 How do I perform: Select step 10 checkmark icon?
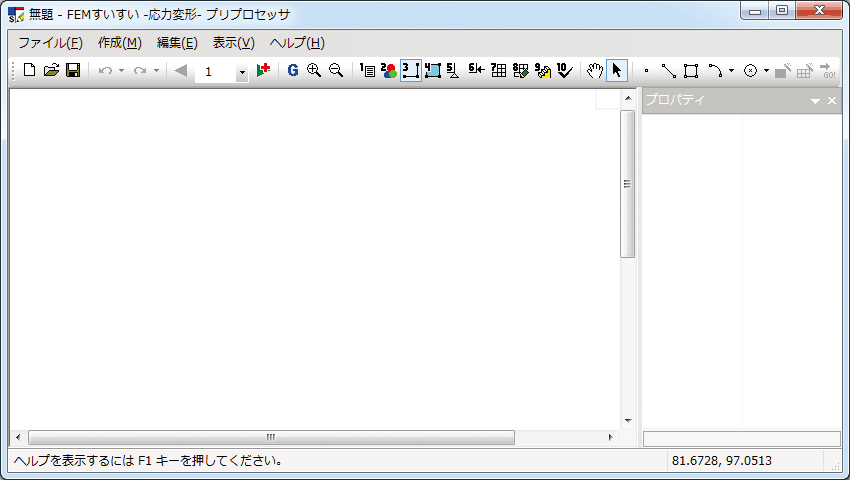click(565, 71)
